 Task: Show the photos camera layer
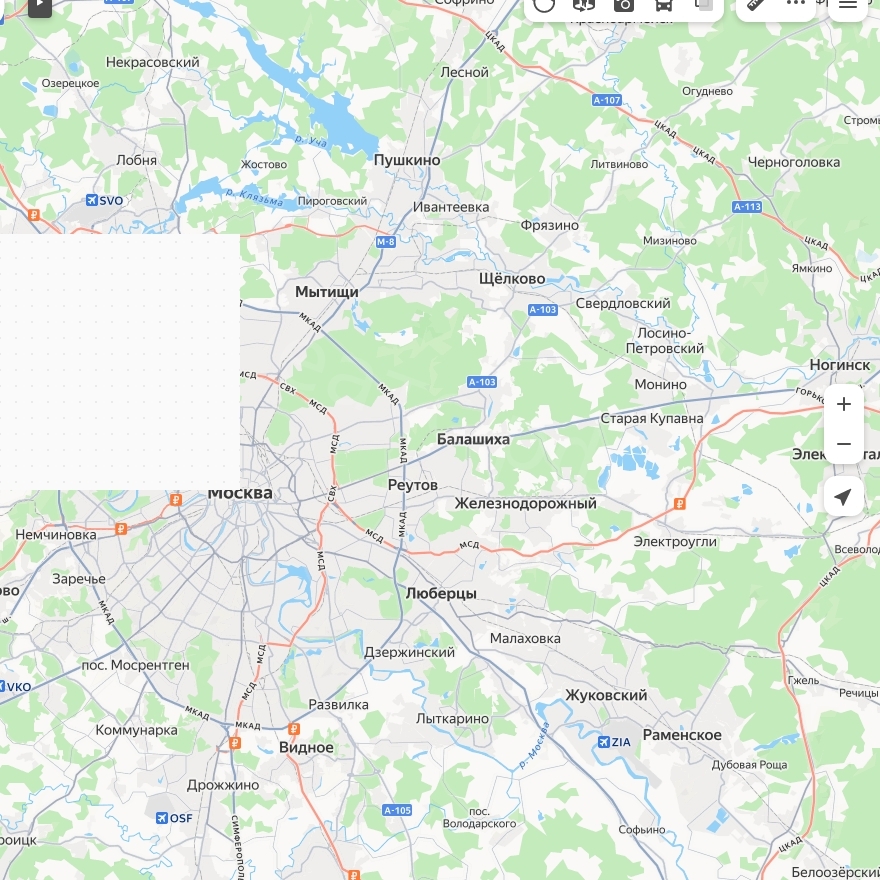(624, 4)
